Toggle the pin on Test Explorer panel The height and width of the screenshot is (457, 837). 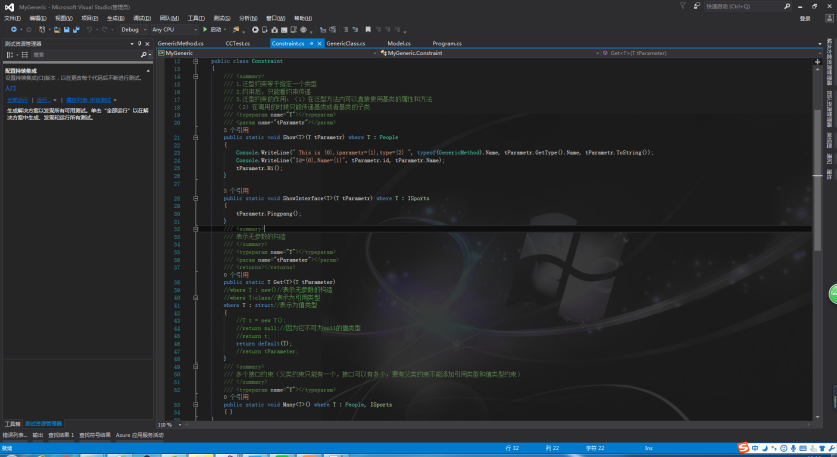(140, 44)
